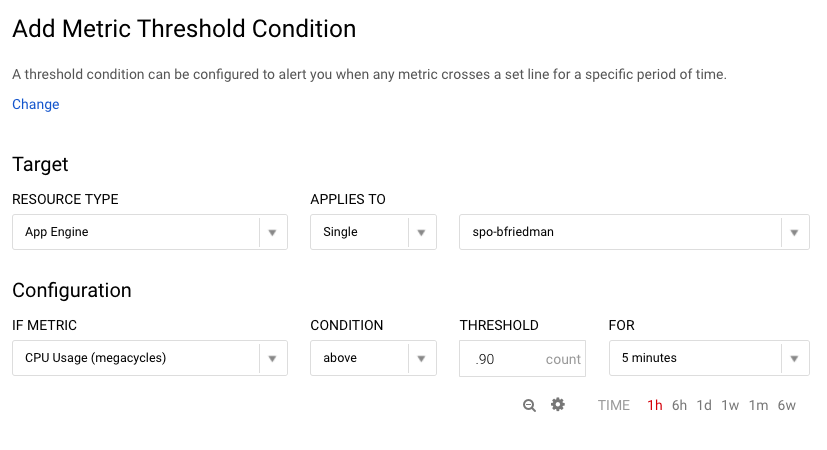Switch to the 6w time range
The height and width of the screenshot is (450, 827).
point(787,405)
